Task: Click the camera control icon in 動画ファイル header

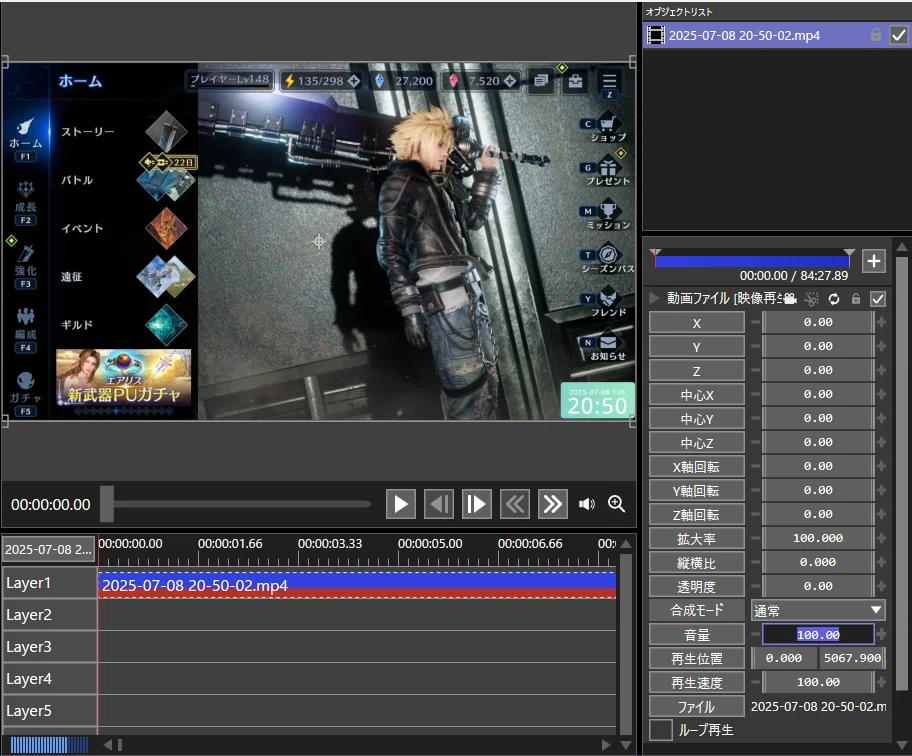Action: click(x=789, y=299)
